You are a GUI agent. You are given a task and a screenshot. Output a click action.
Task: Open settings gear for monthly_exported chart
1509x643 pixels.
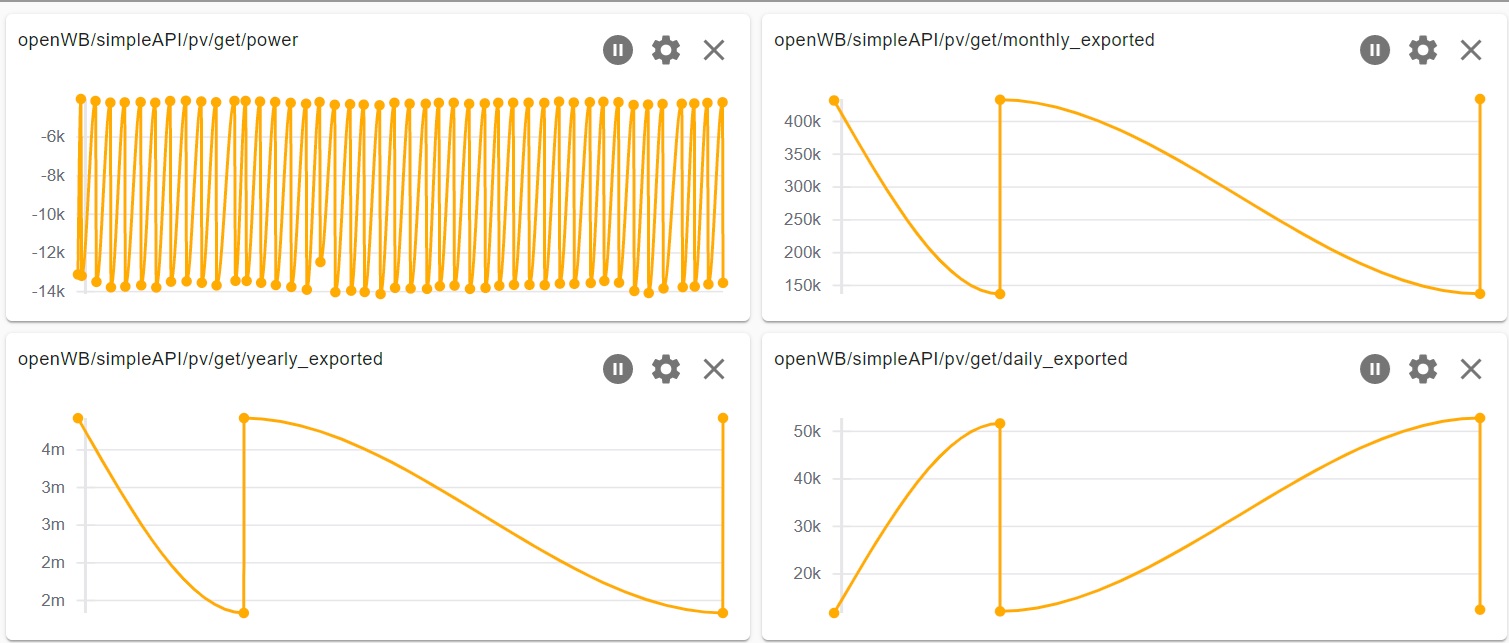point(1423,50)
